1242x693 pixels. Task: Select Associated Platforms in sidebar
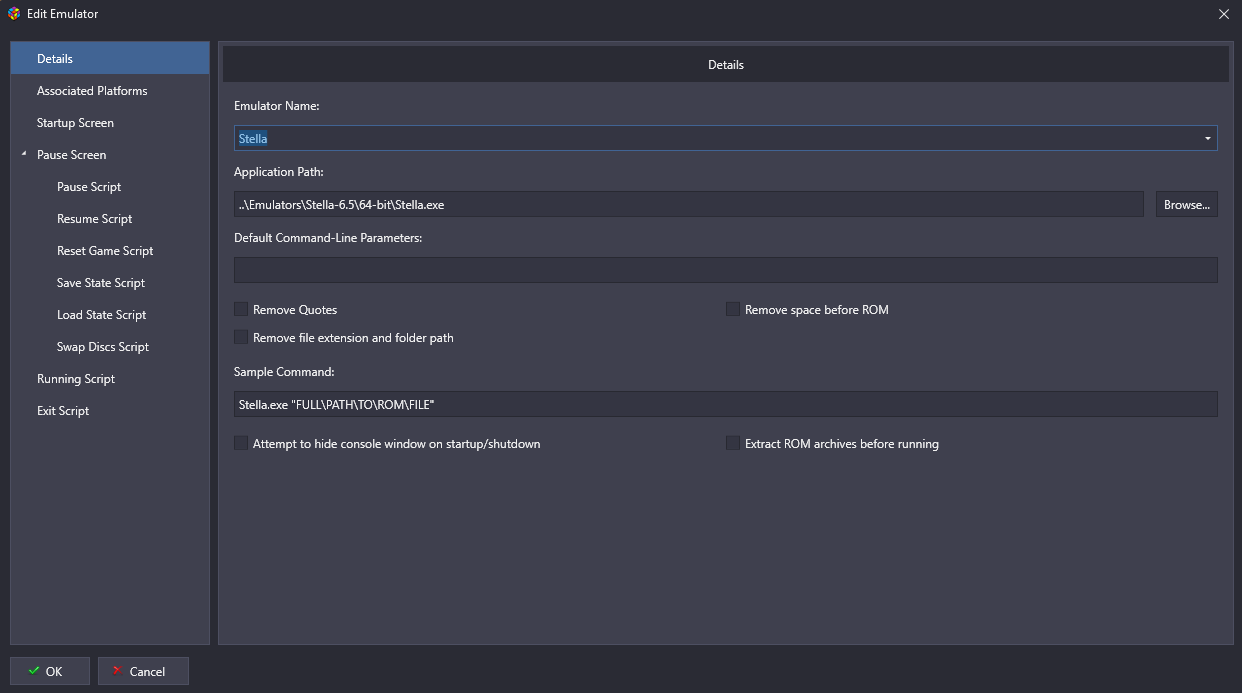point(92,91)
